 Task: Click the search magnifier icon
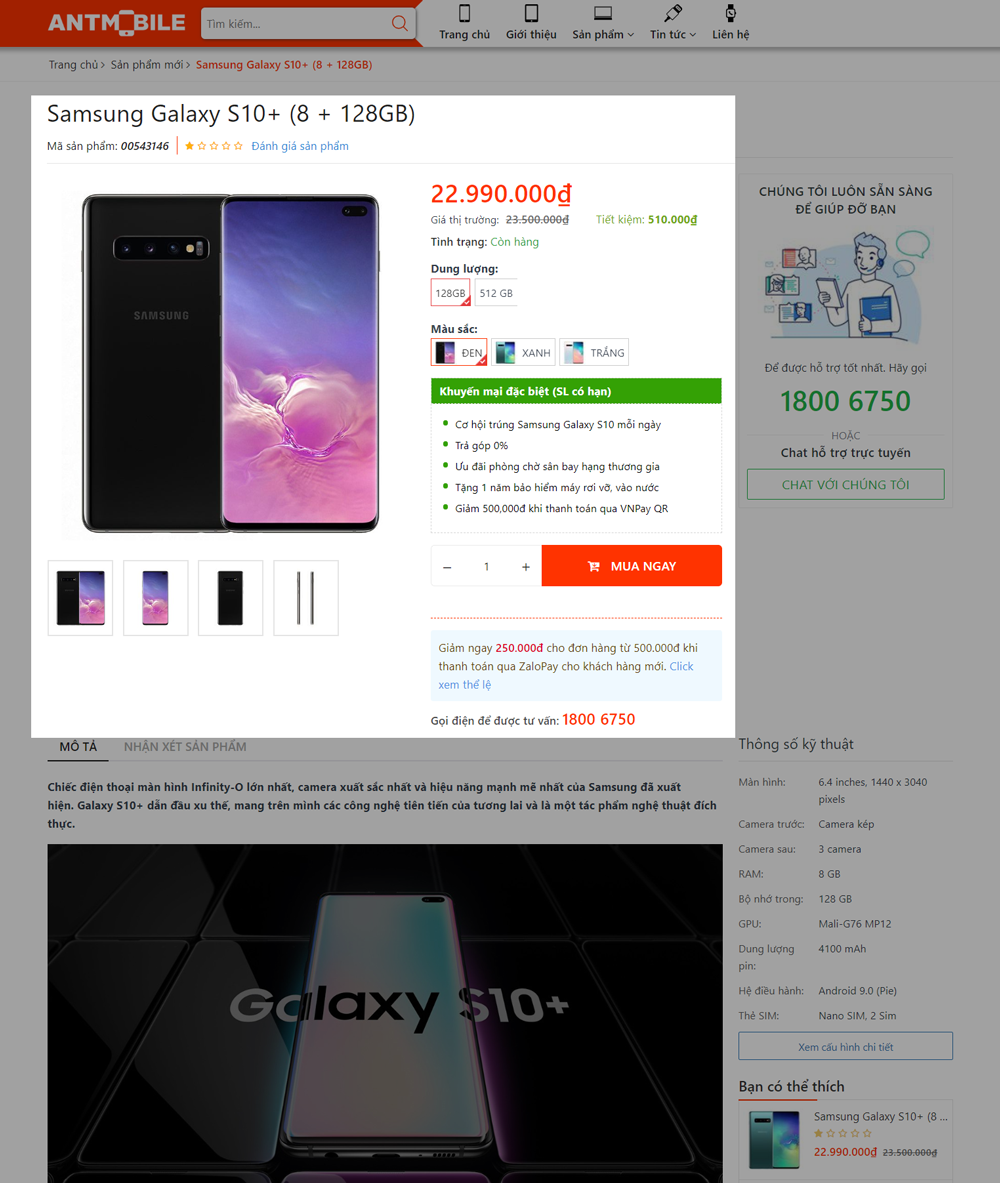tap(399, 23)
